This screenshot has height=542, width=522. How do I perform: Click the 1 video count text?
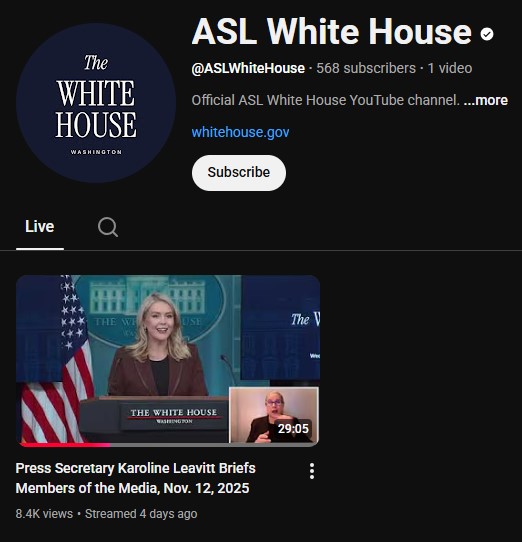[x=450, y=68]
